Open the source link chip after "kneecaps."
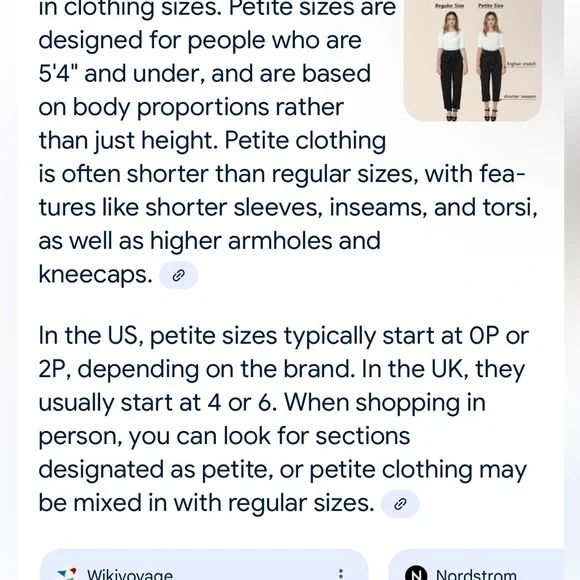This screenshot has height=580, width=580. coord(178,275)
